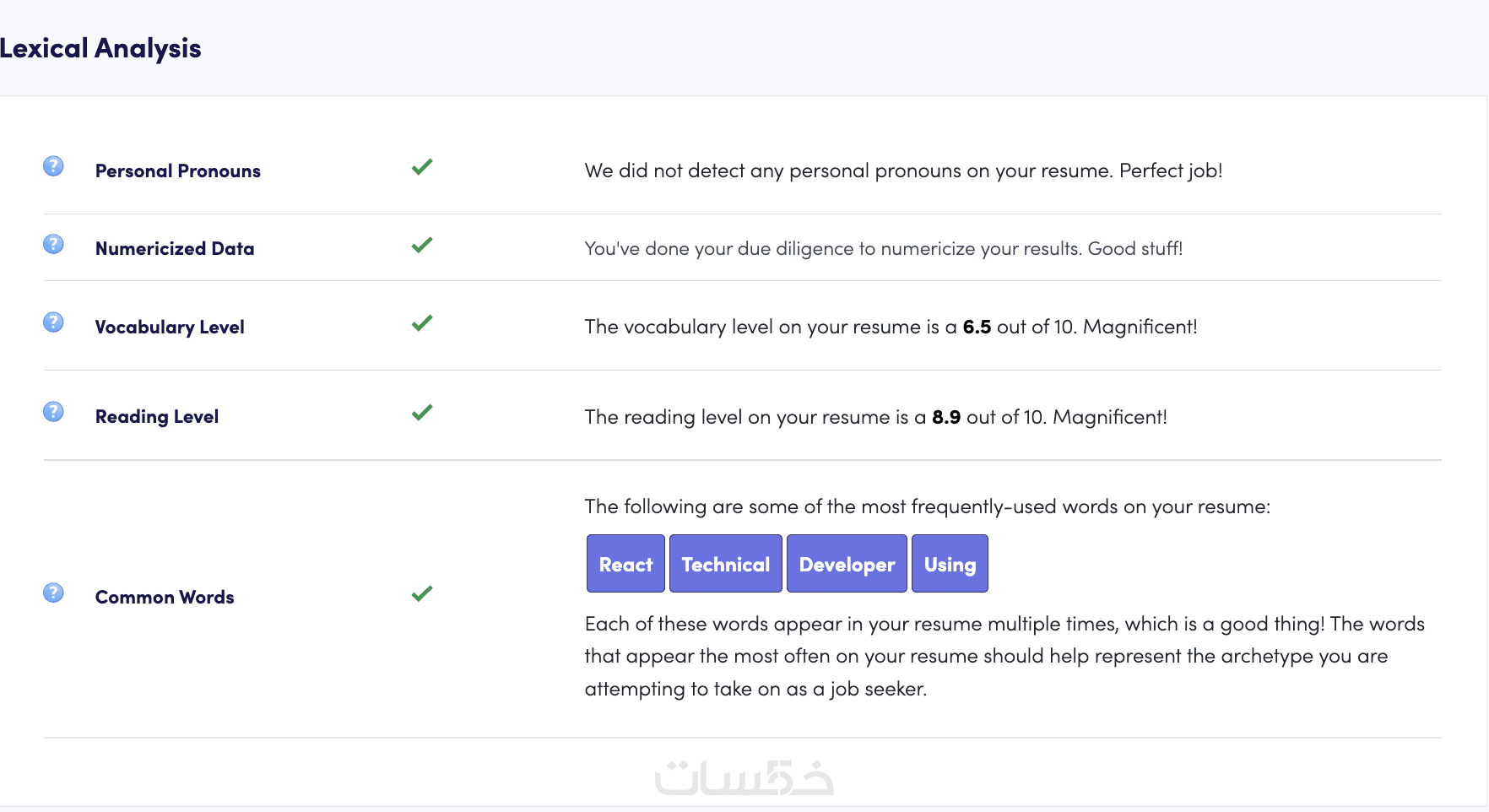Click the Numericized Data label

coord(175,249)
